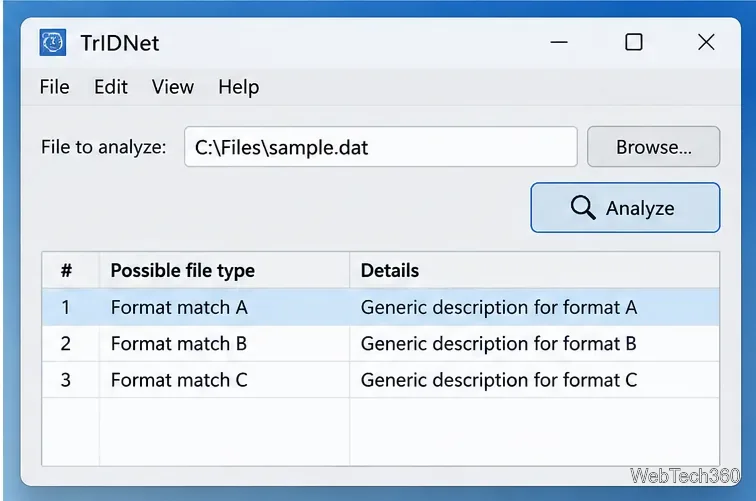Click the Possible file type column header
Viewport: 756px width, 501px height.
224,270
